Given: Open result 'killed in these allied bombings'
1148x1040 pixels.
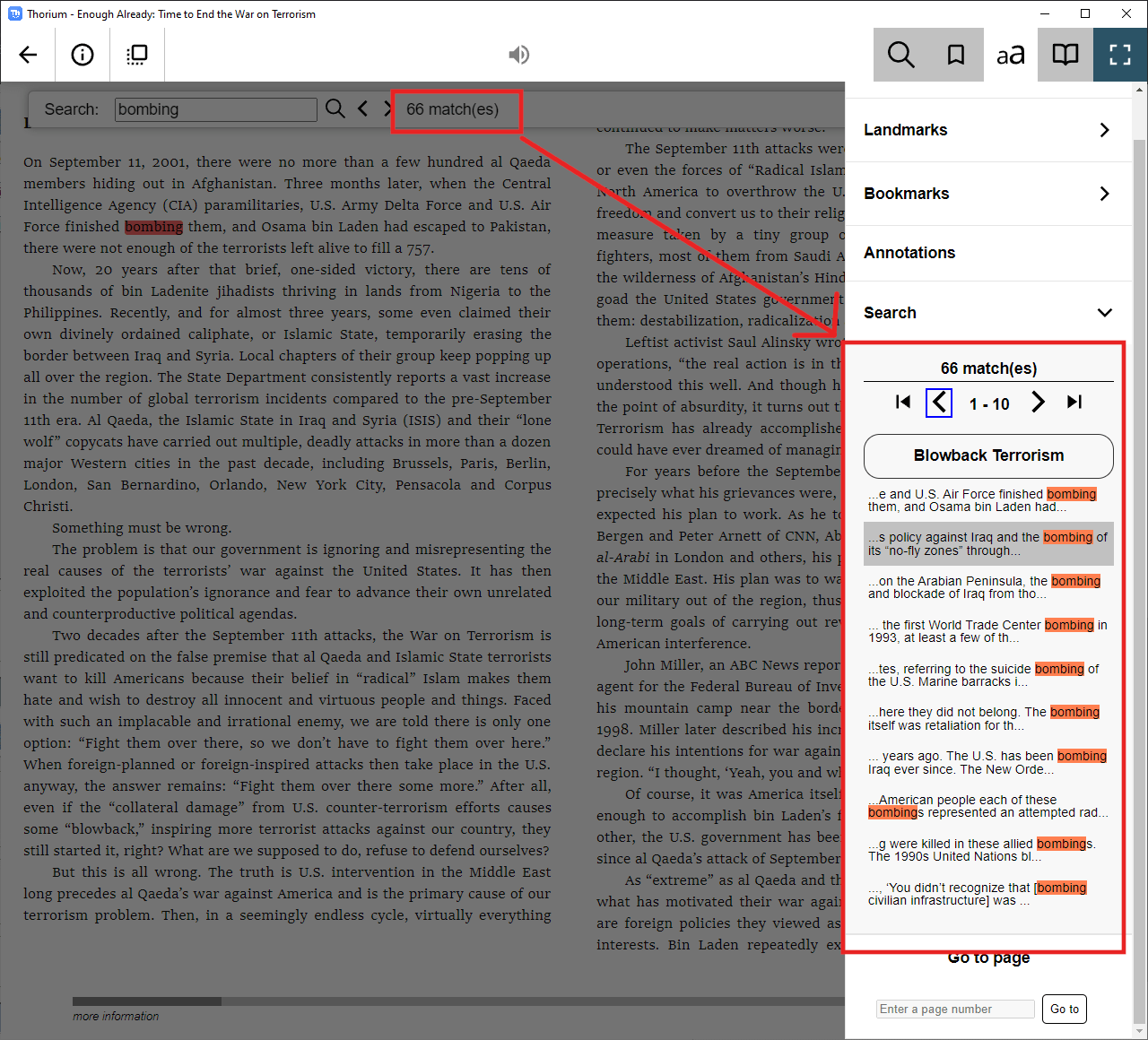Looking at the screenshot, I should coord(988,850).
